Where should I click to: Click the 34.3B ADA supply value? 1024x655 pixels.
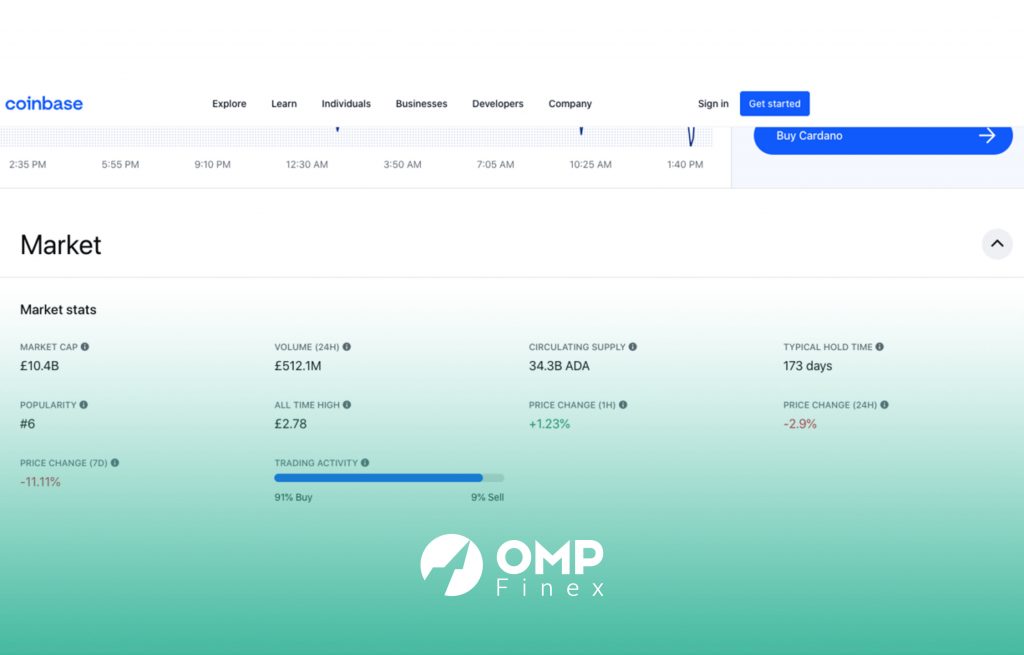click(559, 366)
